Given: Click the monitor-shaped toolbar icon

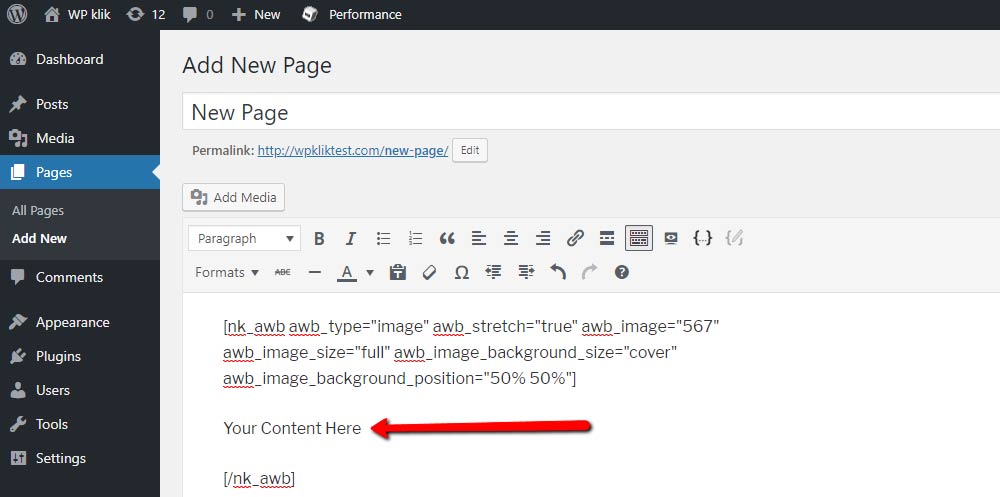Looking at the screenshot, I should click(671, 239).
